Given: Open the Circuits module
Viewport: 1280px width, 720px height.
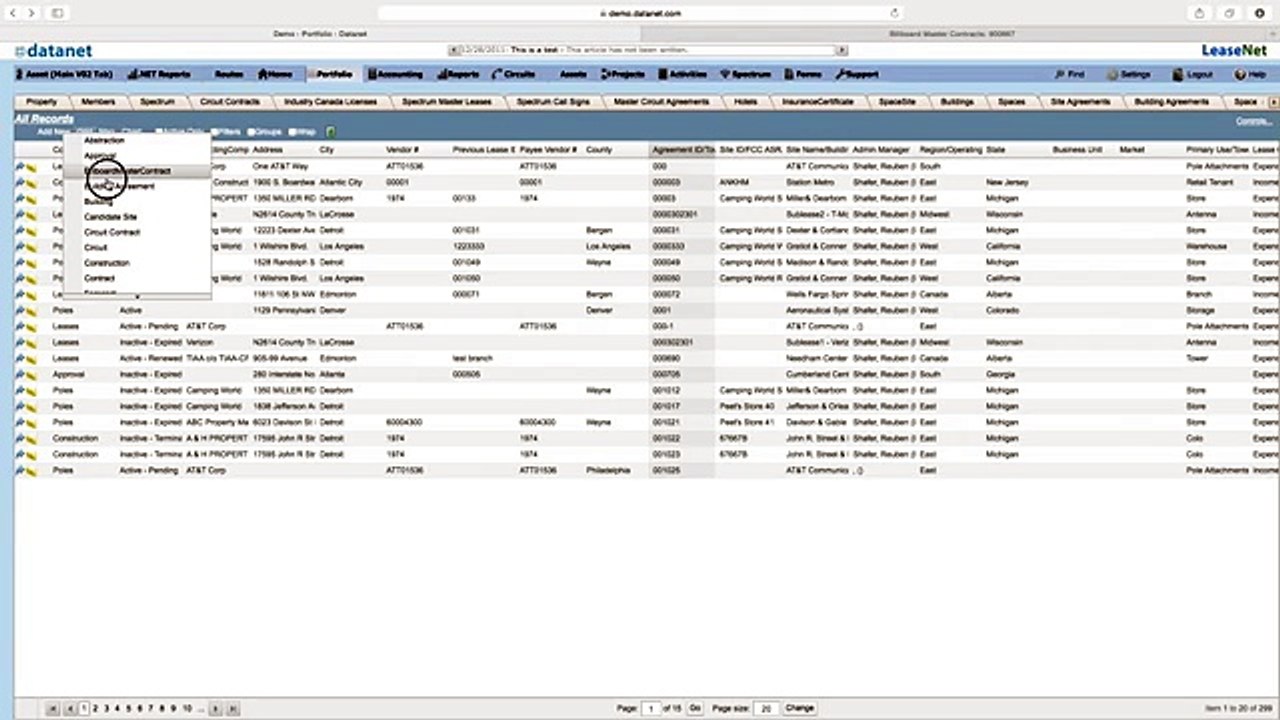Looking at the screenshot, I should [x=513, y=74].
